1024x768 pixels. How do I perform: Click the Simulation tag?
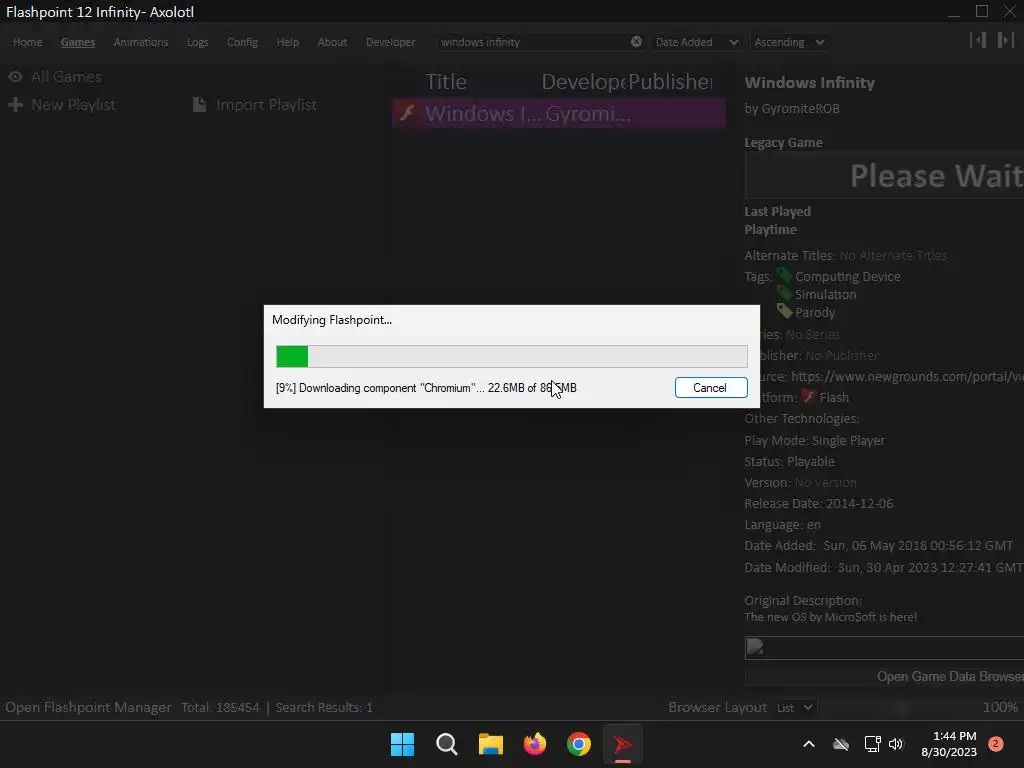[x=825, y=295]
